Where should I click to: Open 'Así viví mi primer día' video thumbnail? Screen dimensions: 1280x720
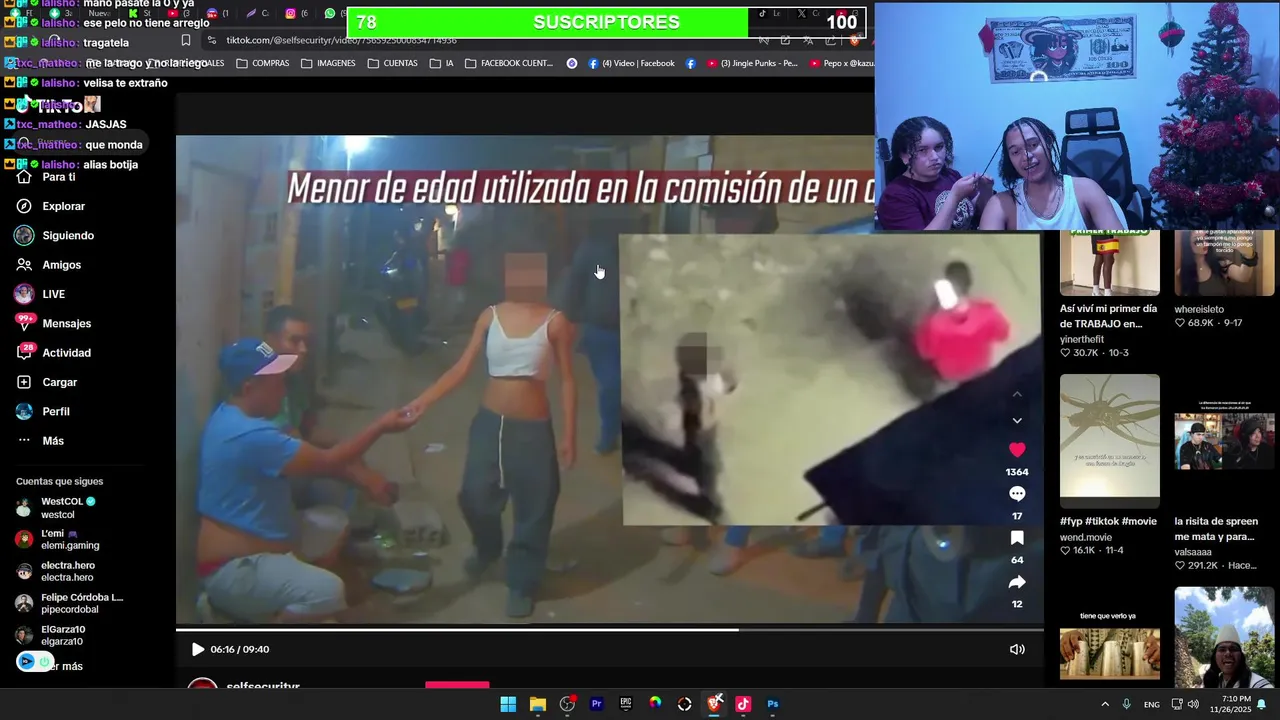tap(1110, 263)
